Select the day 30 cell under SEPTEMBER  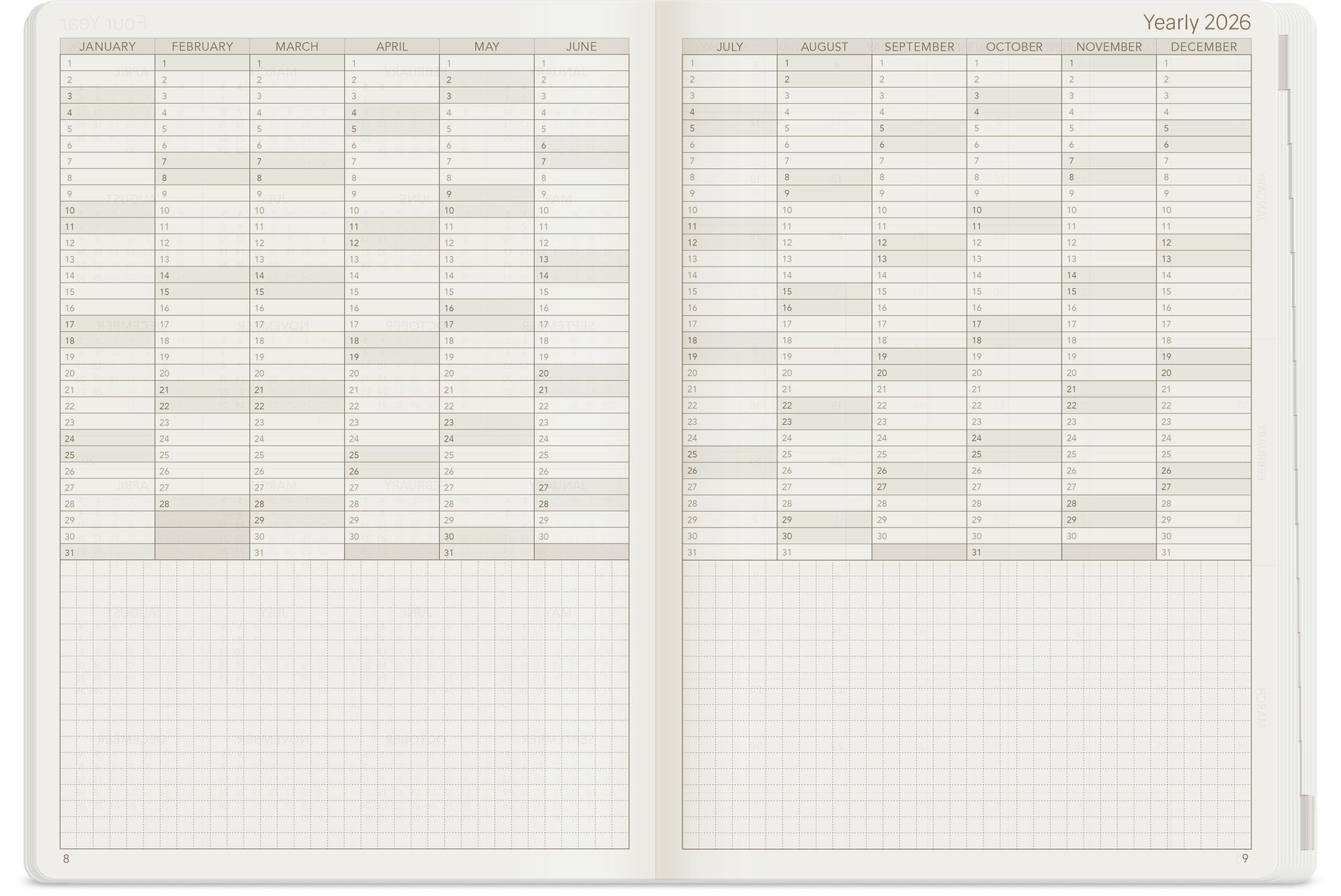[919, 536]
